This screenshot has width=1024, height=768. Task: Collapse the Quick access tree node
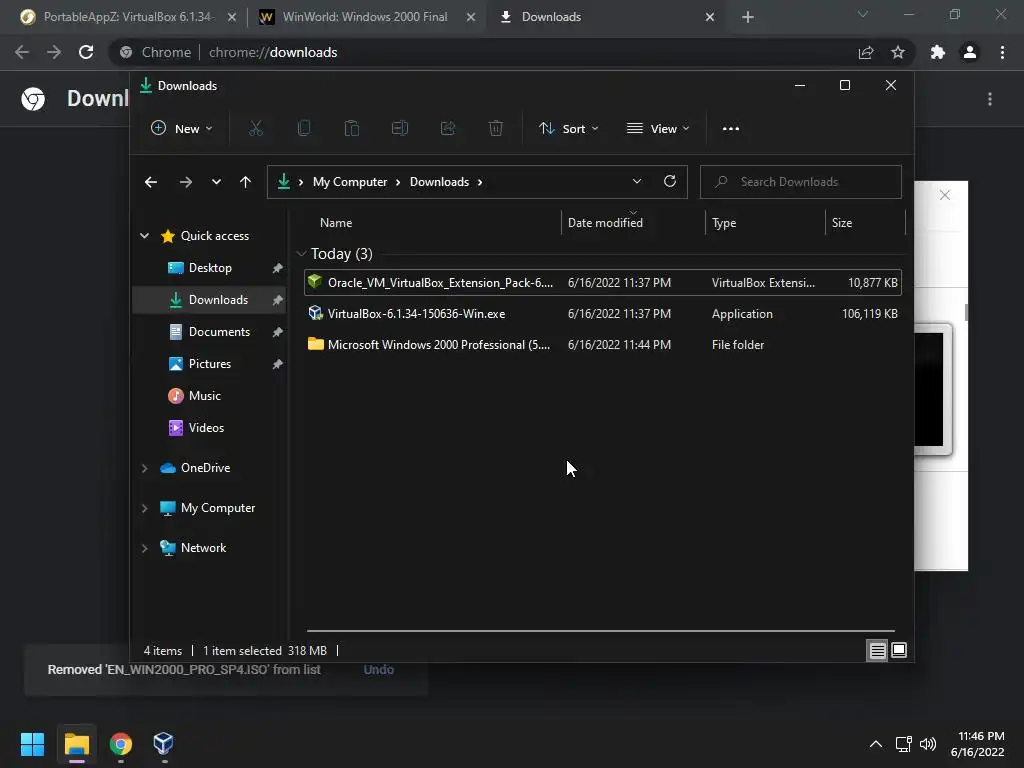[144, 236]
